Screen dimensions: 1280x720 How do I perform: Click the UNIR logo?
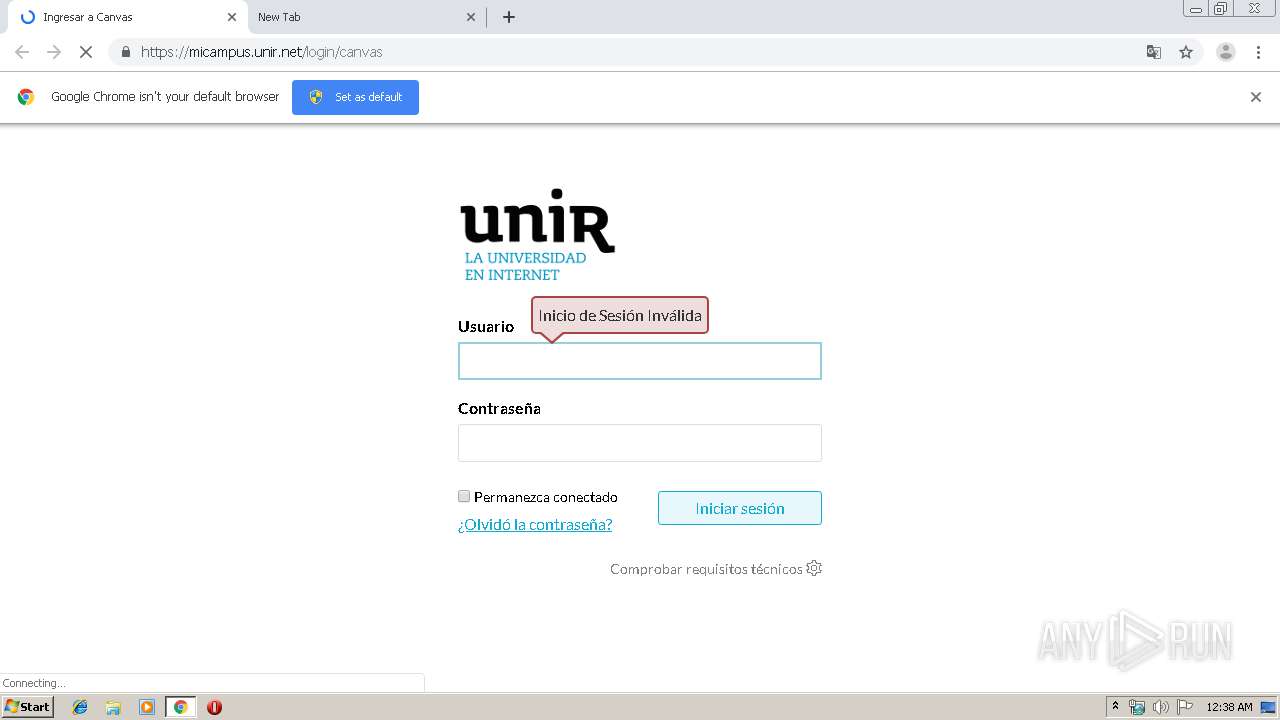point(537,234)
